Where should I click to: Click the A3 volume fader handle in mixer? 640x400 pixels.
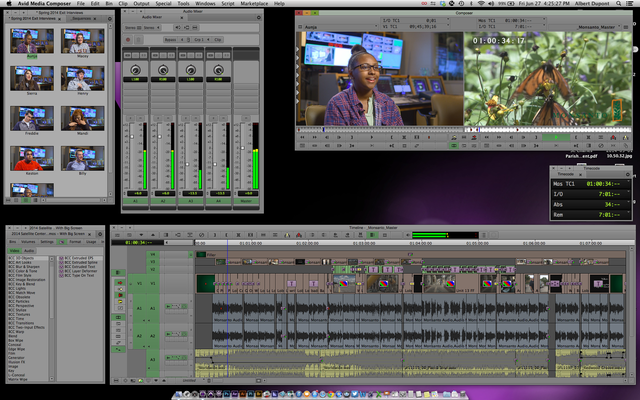tap(187, 164)
